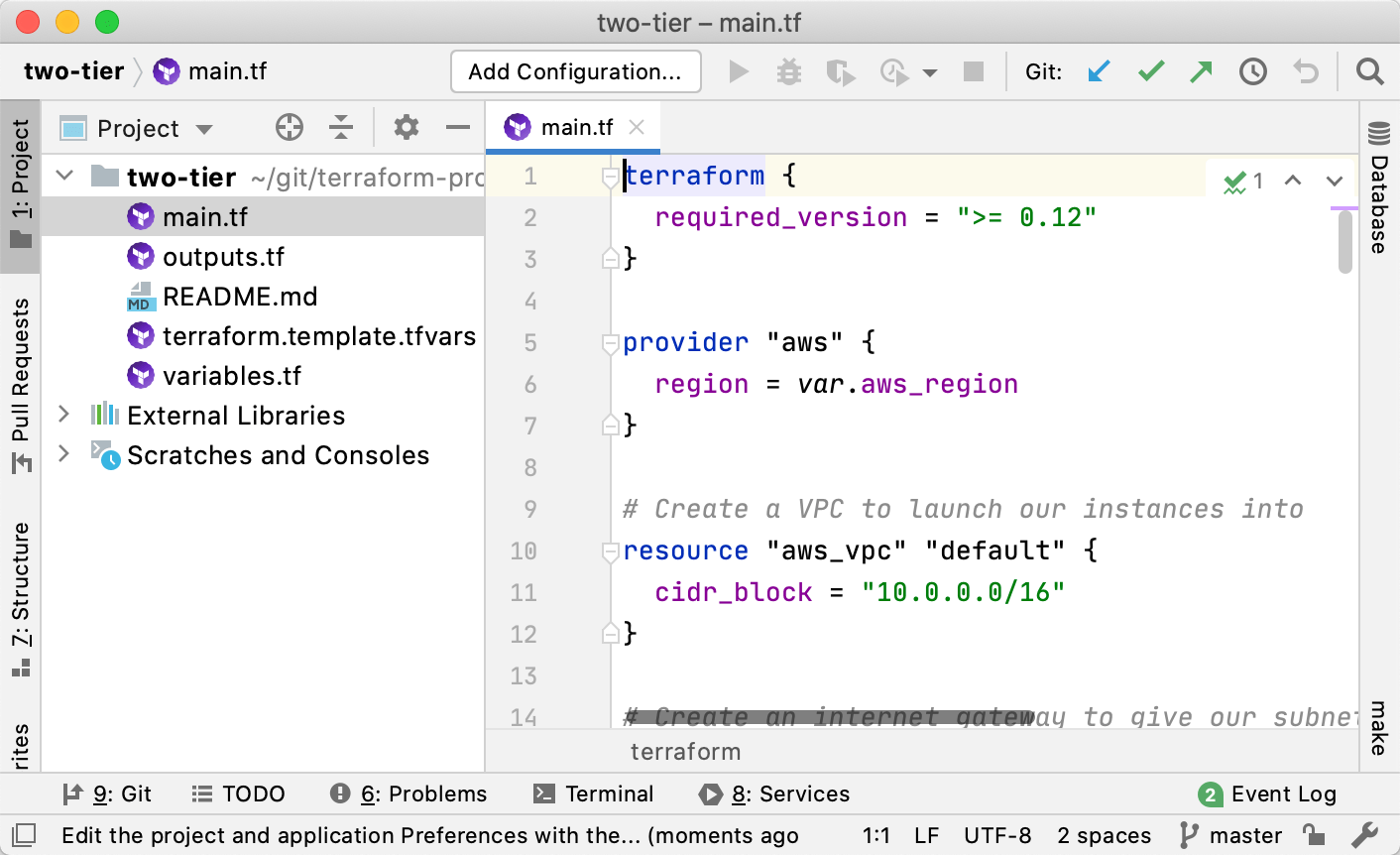Select opened file using the crosshair icon

coord(288,127)
